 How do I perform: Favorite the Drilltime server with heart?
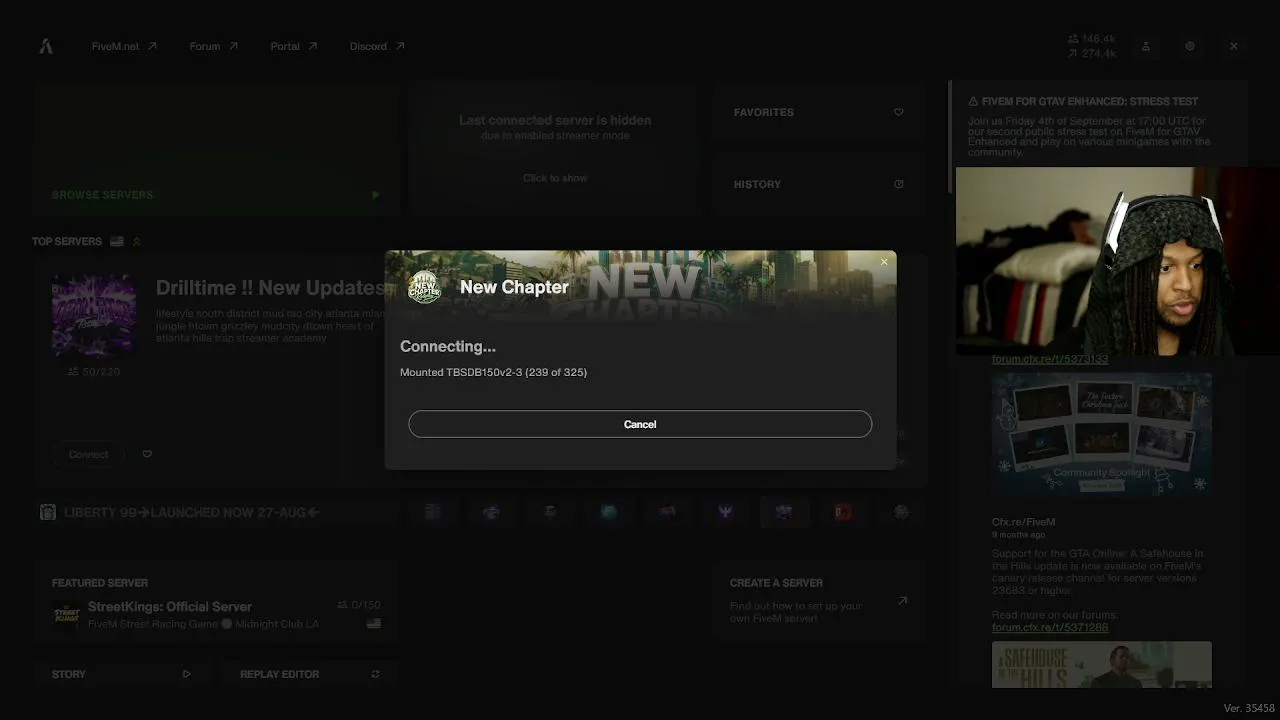click(147, 454)
